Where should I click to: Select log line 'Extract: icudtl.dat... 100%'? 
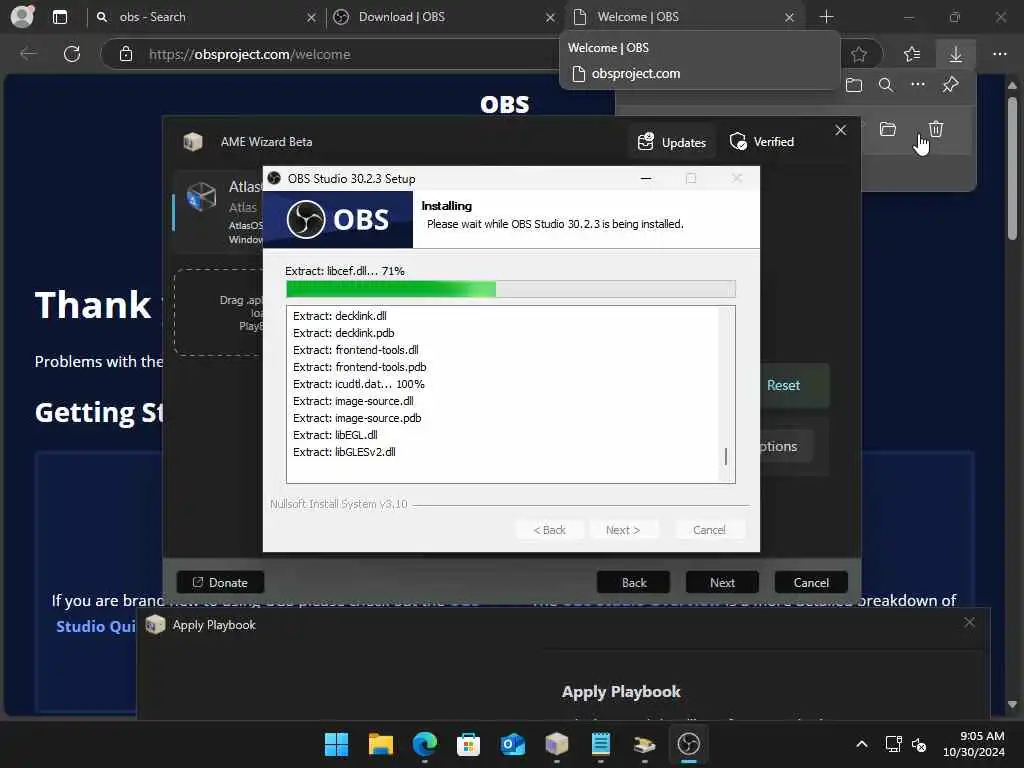pyautogui.click(x=359, y=384)
